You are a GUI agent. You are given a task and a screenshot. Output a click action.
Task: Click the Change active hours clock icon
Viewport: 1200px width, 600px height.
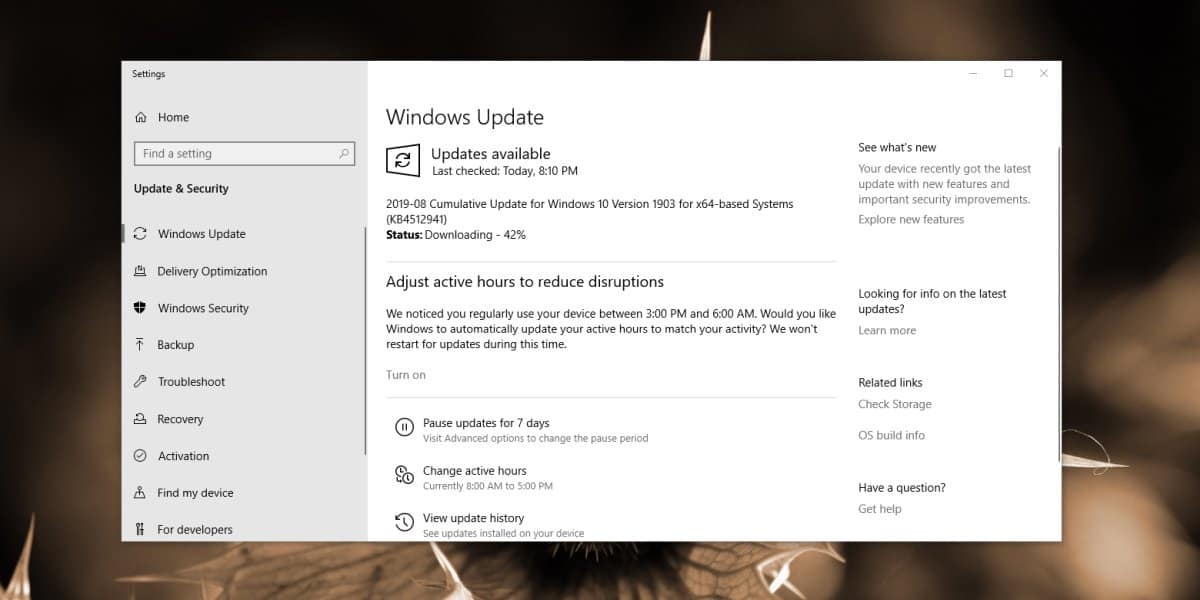404,475
